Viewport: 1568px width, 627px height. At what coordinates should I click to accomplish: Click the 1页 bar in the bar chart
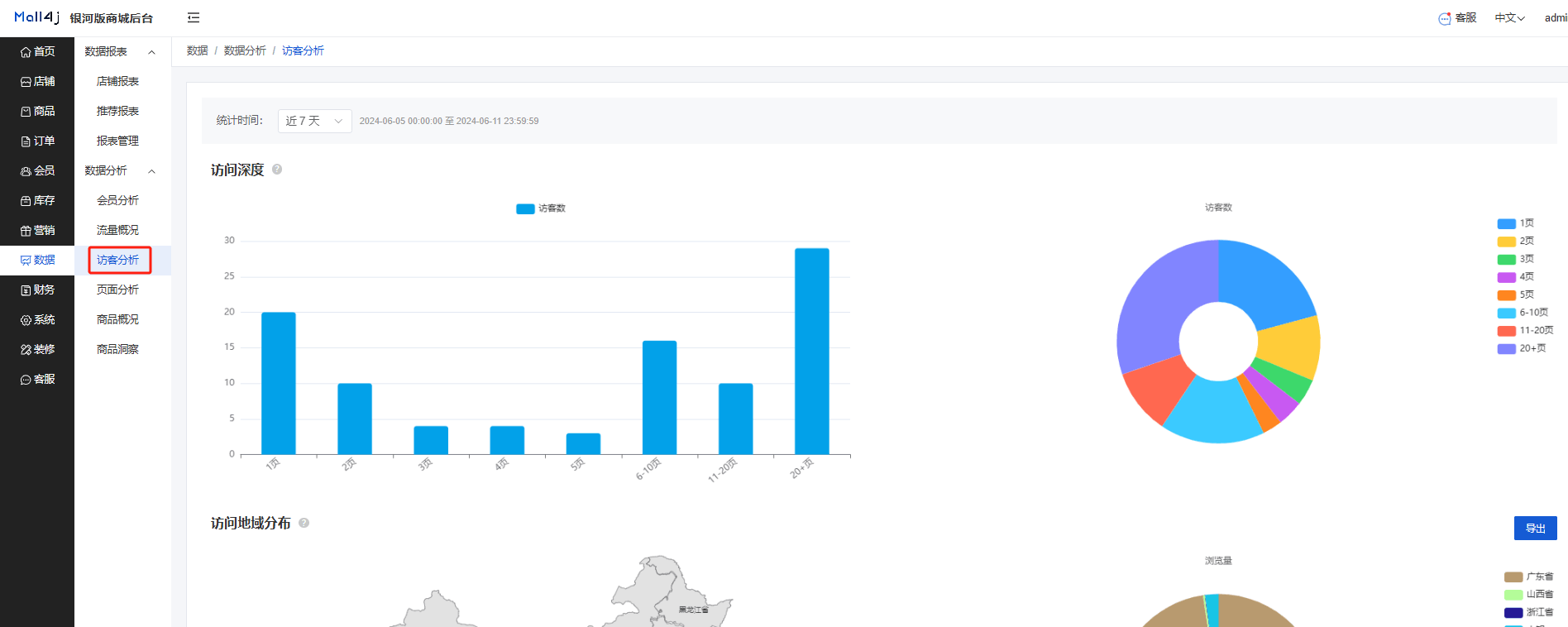click(278, 383)
